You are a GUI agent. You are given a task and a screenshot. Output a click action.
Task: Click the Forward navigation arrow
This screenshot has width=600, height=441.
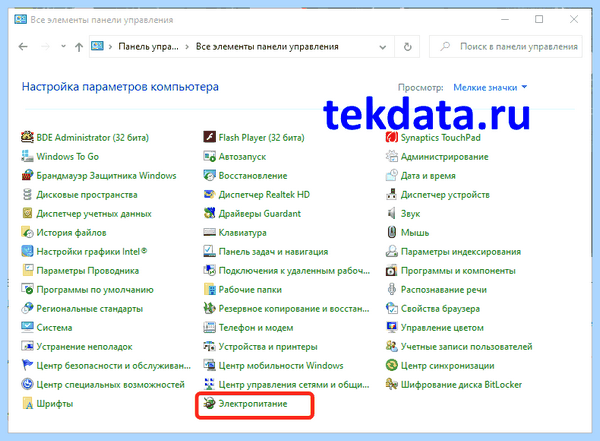46,47
